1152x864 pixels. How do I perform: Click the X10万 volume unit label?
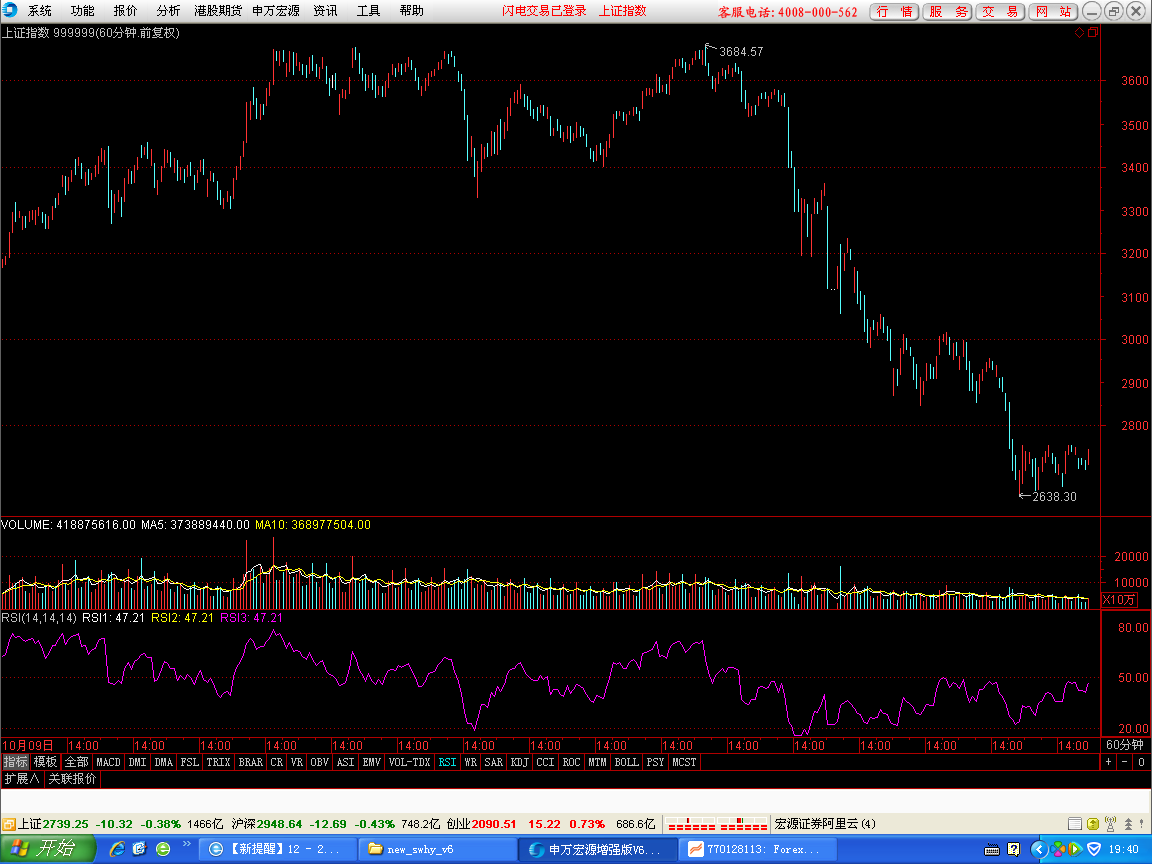point(1119,600)
